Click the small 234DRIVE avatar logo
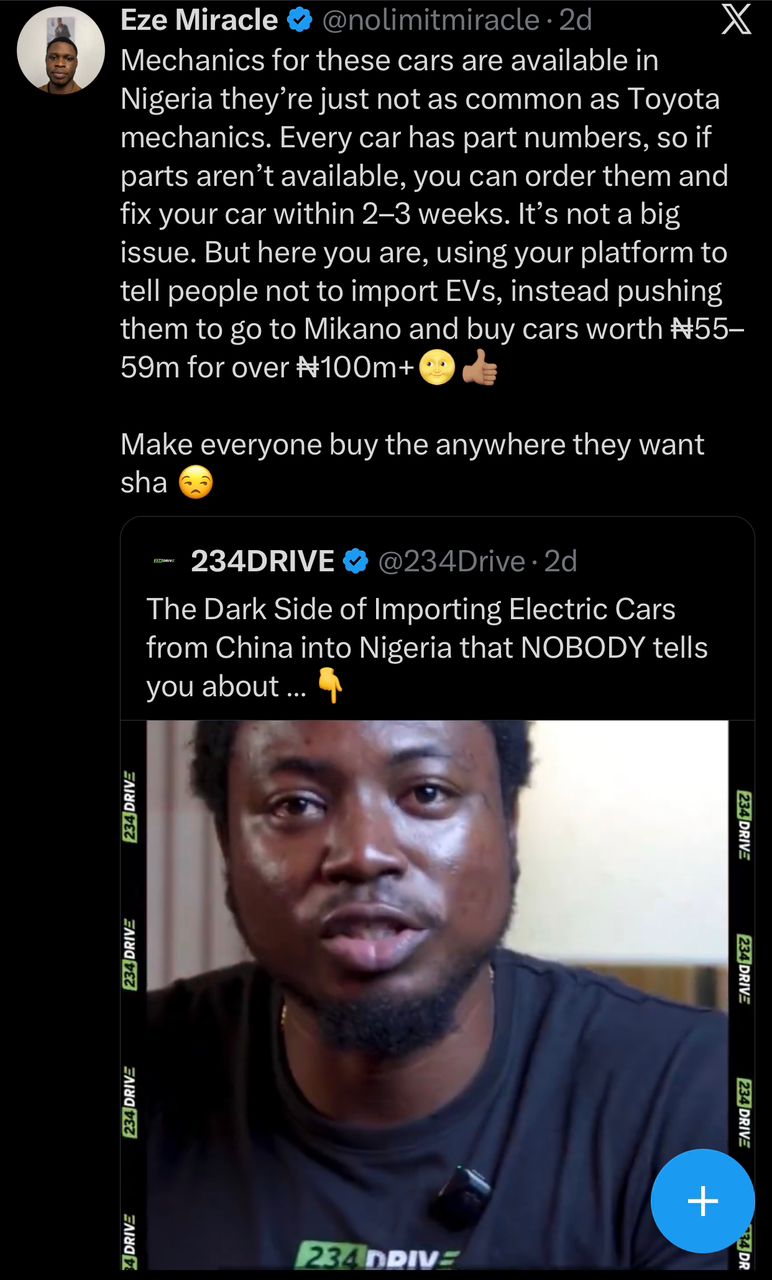 [x=163, y=562]
